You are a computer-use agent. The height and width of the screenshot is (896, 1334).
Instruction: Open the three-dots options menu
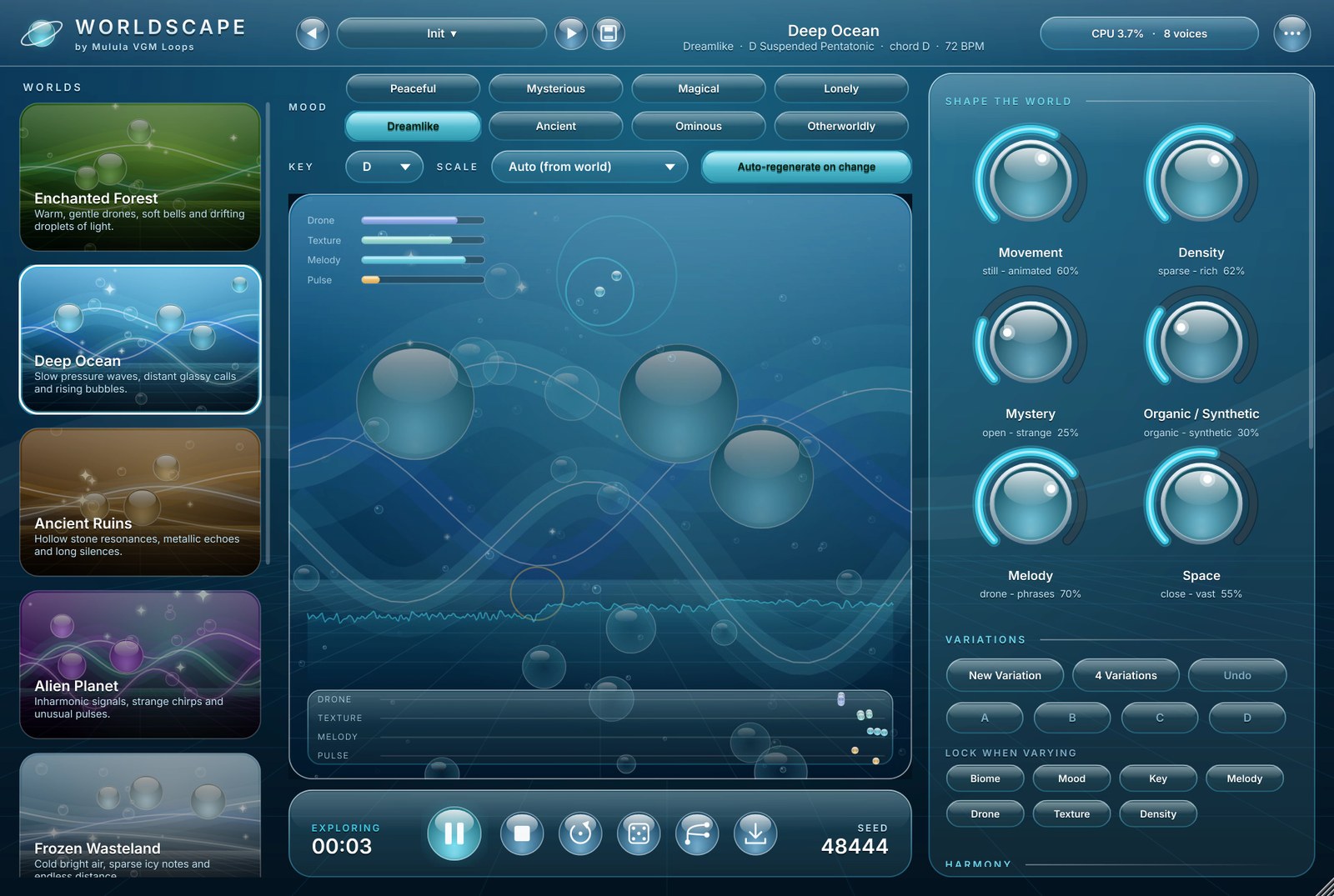coord(1291,33)
